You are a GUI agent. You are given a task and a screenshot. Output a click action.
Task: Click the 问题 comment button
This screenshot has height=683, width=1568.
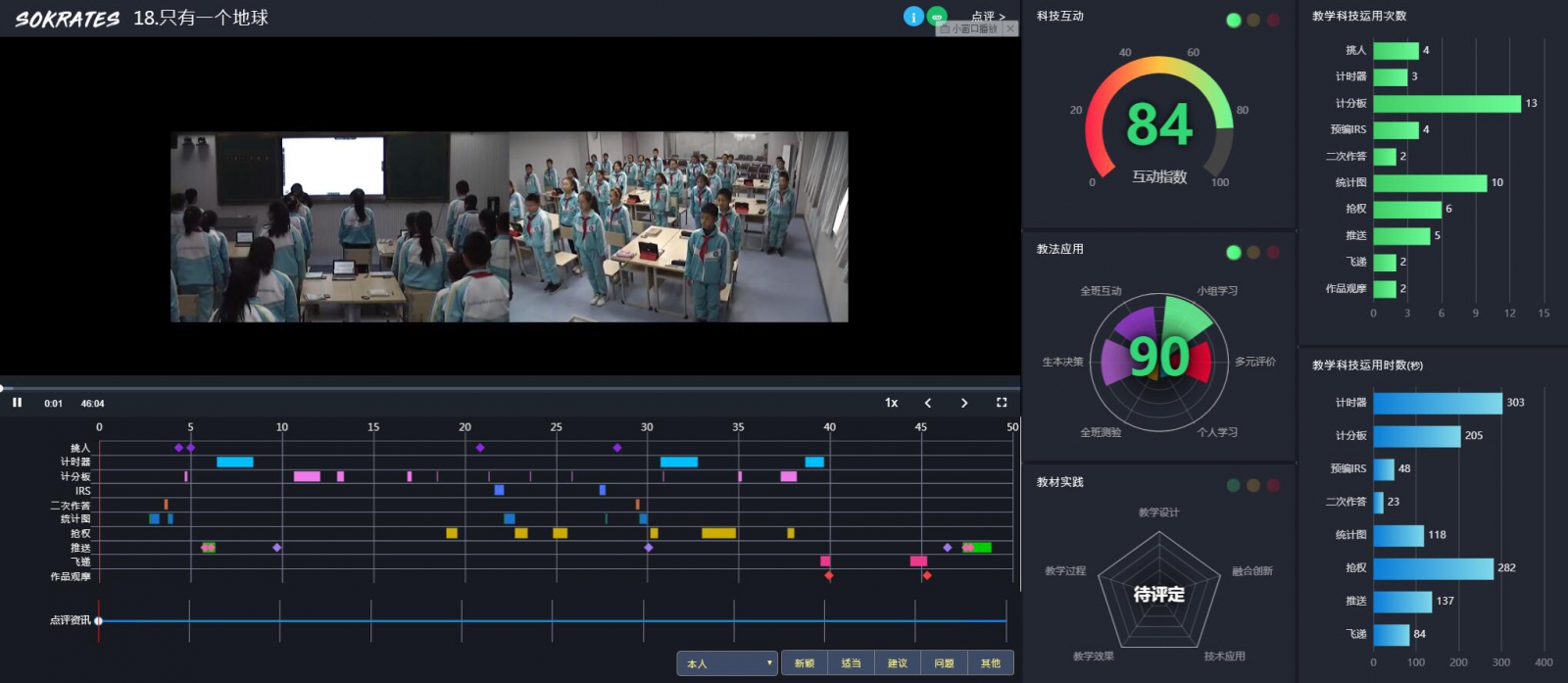[944, 663]
